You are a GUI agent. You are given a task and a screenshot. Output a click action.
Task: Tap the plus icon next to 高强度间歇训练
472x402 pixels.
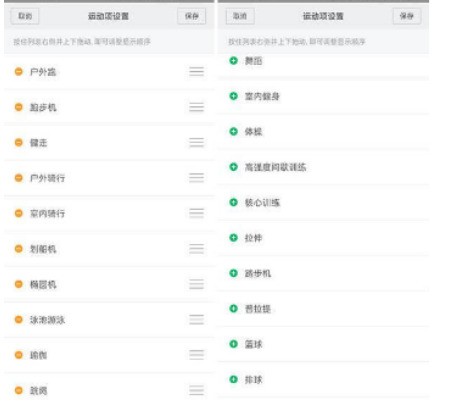coord(234,167)
